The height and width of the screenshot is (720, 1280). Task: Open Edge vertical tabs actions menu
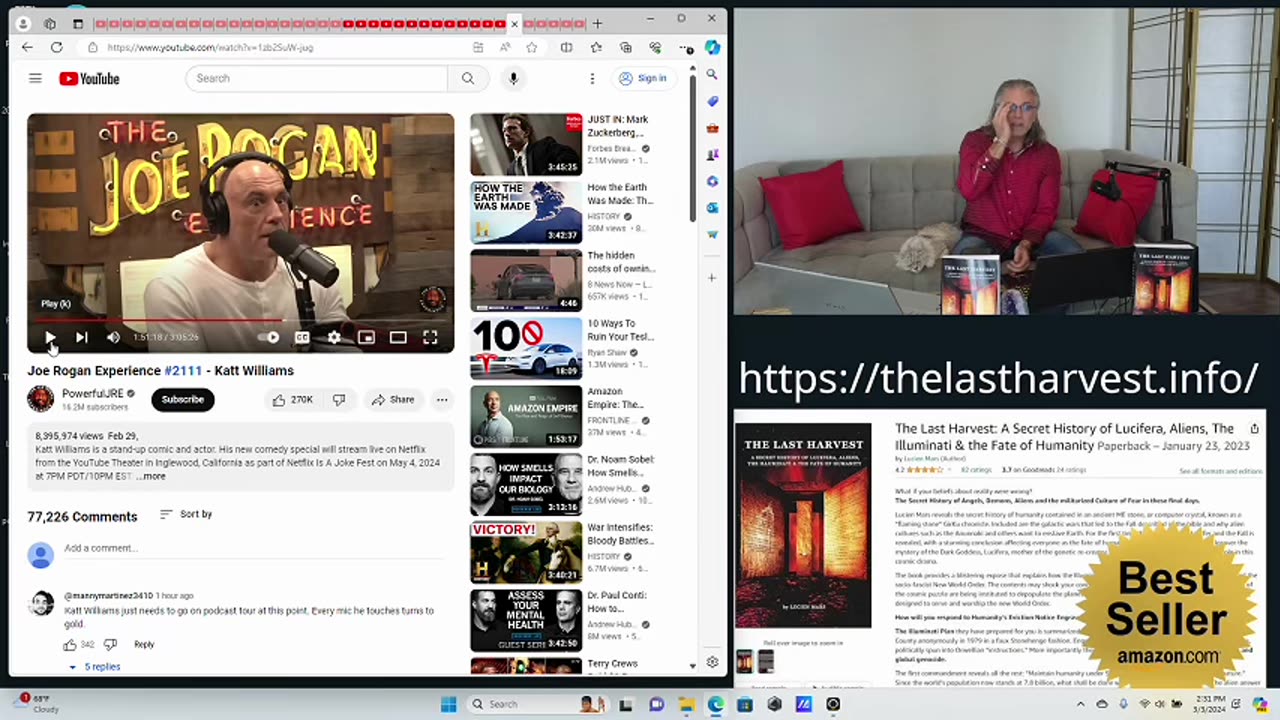click(x=78, y=23)
